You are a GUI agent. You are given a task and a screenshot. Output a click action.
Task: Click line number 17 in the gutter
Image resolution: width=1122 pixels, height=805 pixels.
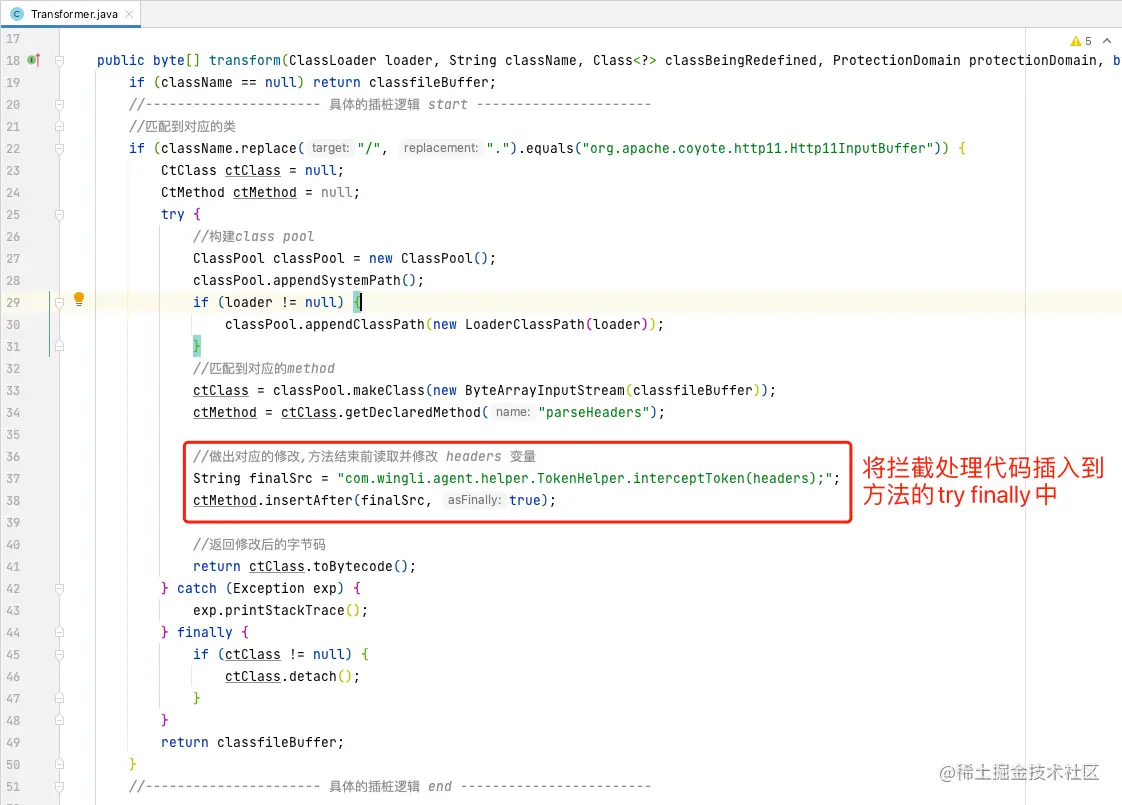point(13,39)
